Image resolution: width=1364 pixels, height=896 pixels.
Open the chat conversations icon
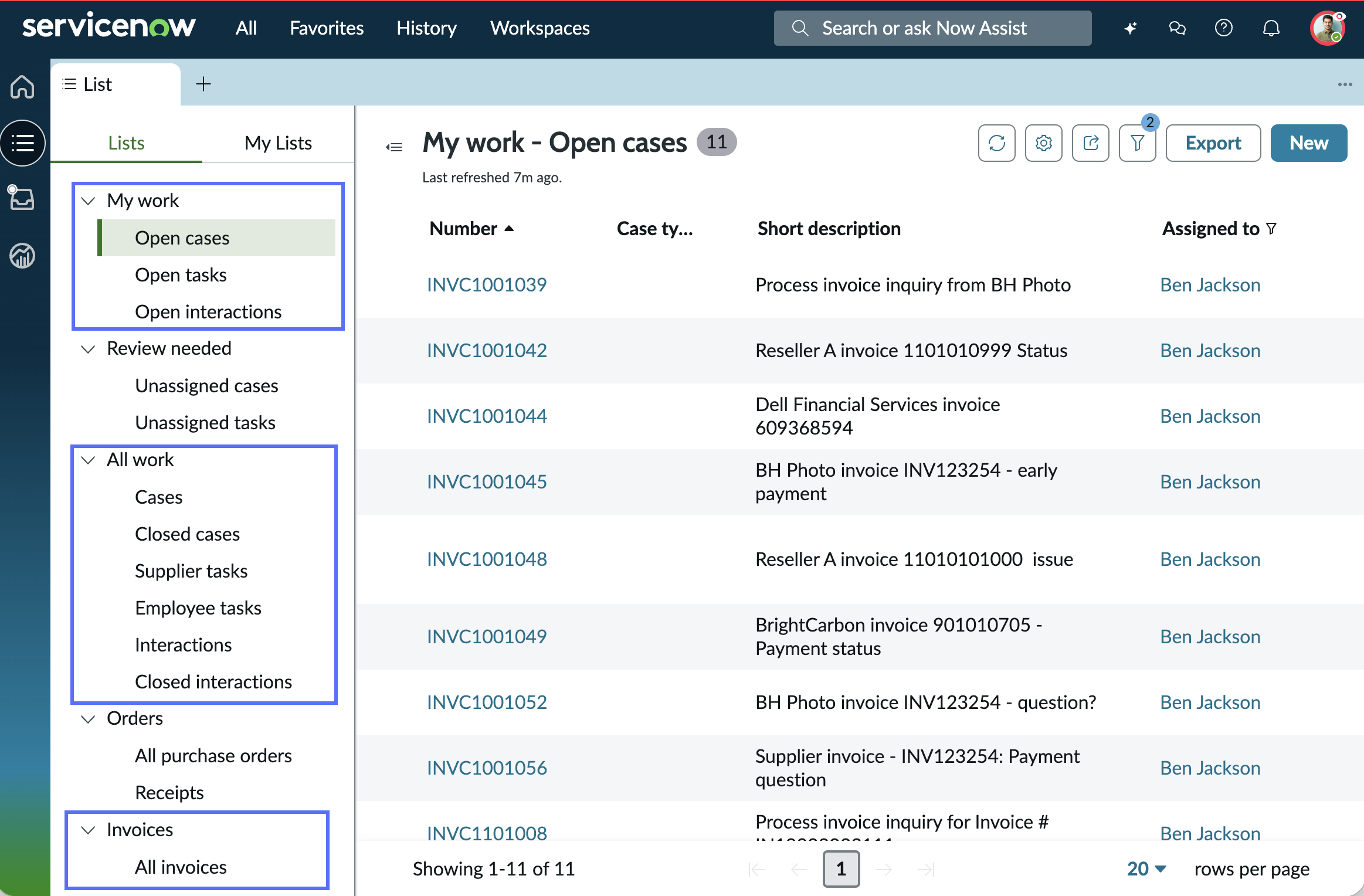tap(1177, 28)
